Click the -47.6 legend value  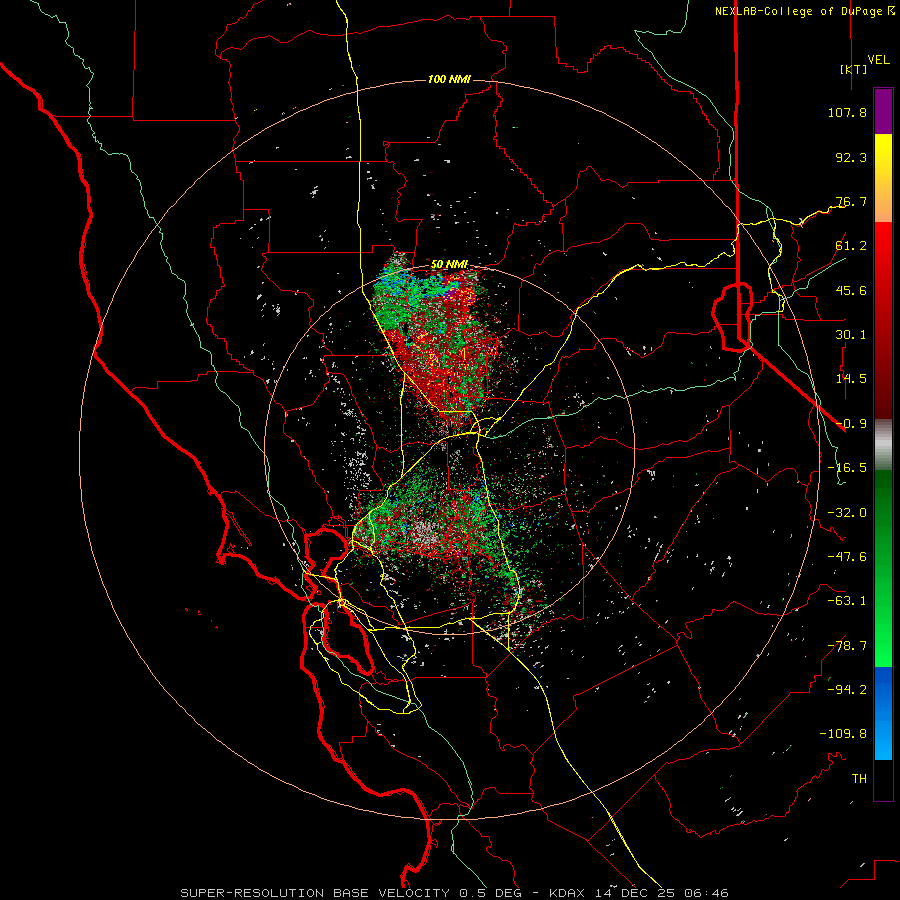[x=847, y=557]
